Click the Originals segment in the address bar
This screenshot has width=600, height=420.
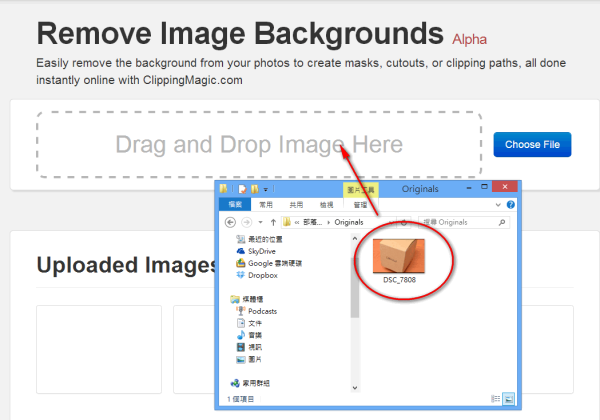pyautogui.click(x=349, y=222)
